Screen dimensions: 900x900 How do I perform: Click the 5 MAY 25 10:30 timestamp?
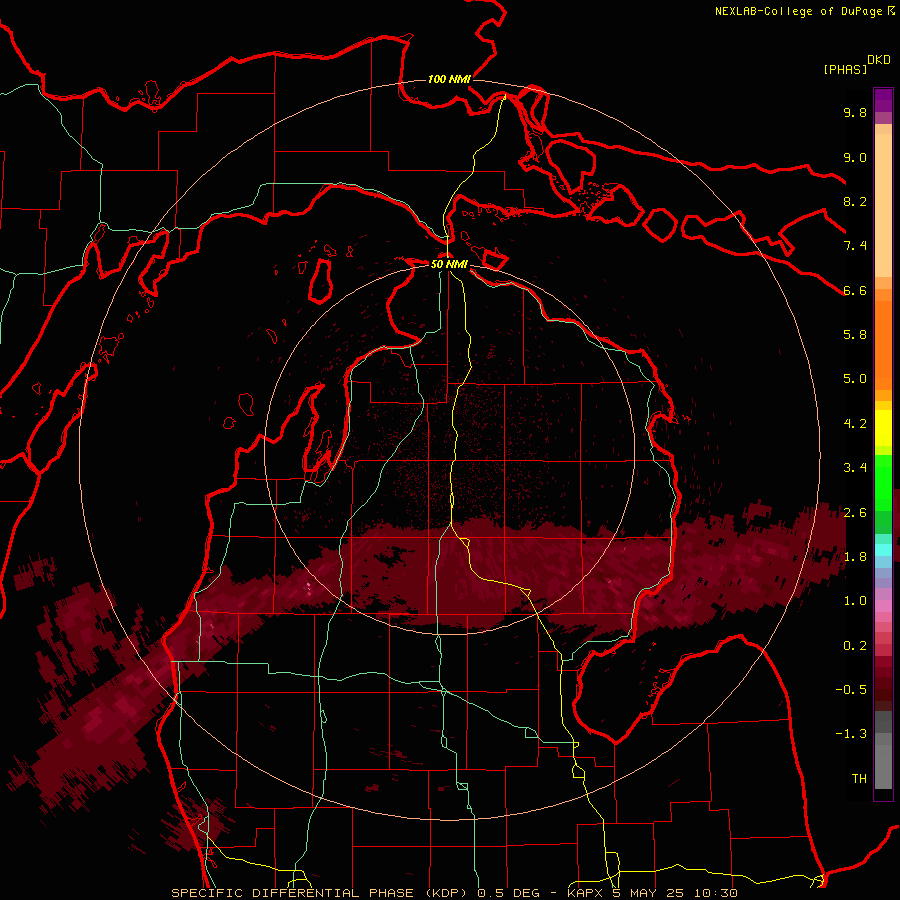click(674, 893)
